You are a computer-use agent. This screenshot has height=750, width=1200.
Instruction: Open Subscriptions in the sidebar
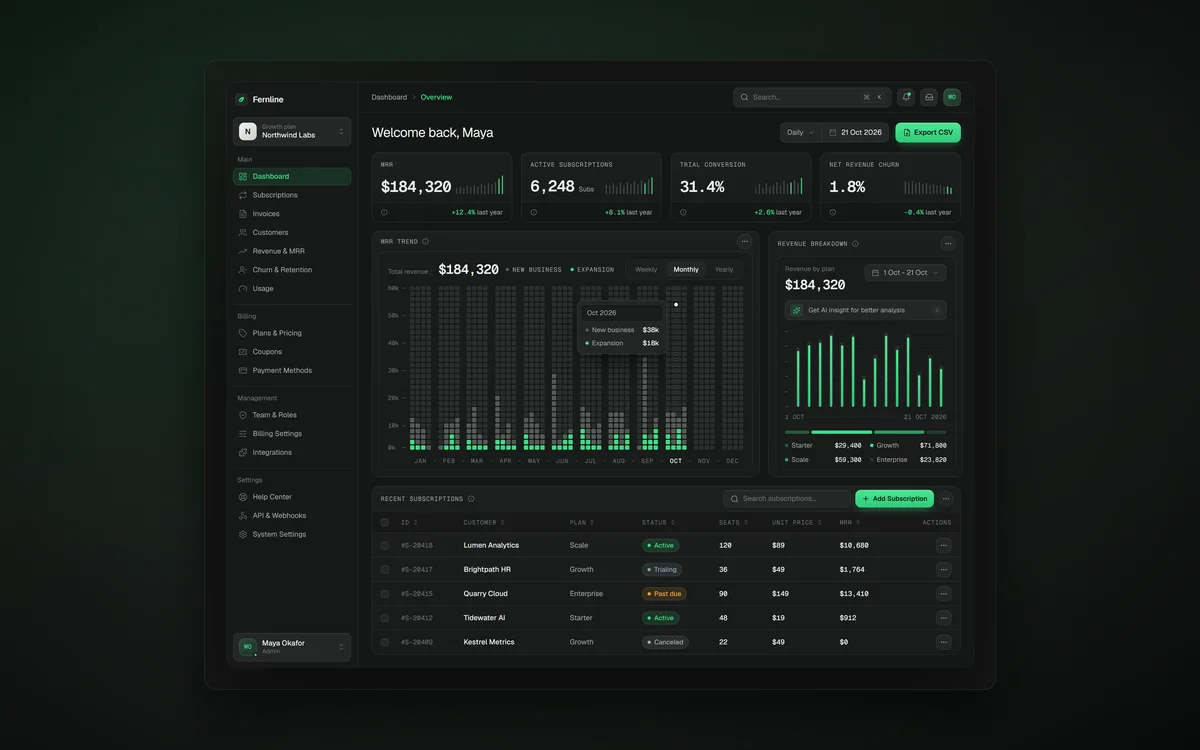point(292,195)
